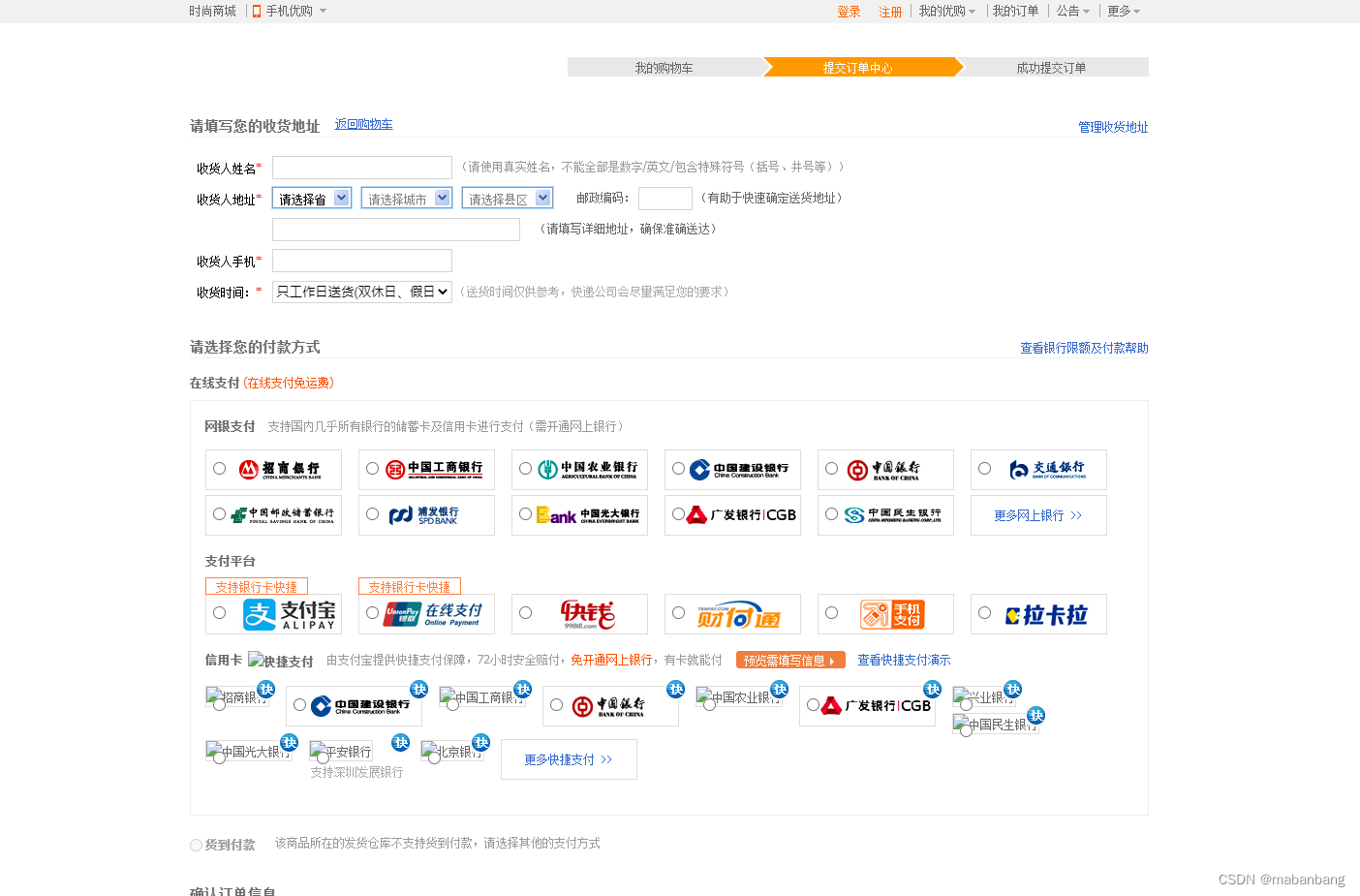Click the ICBC bank logo
This screenshot has width=1360, height=896.
click(x=434, y=470)
